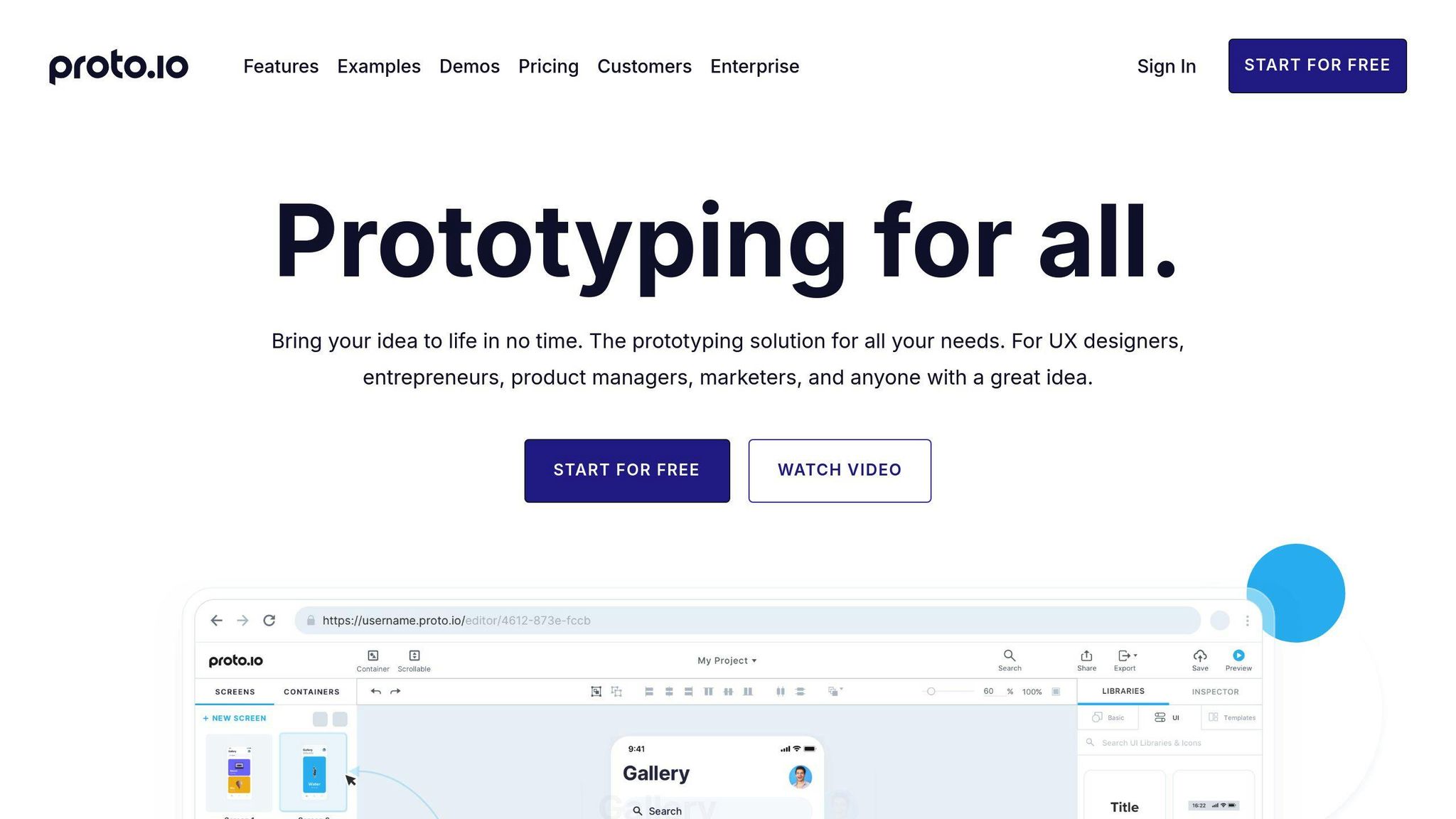
Task: Click the WATCH VIDEO button
Action: tap(840, 470)
